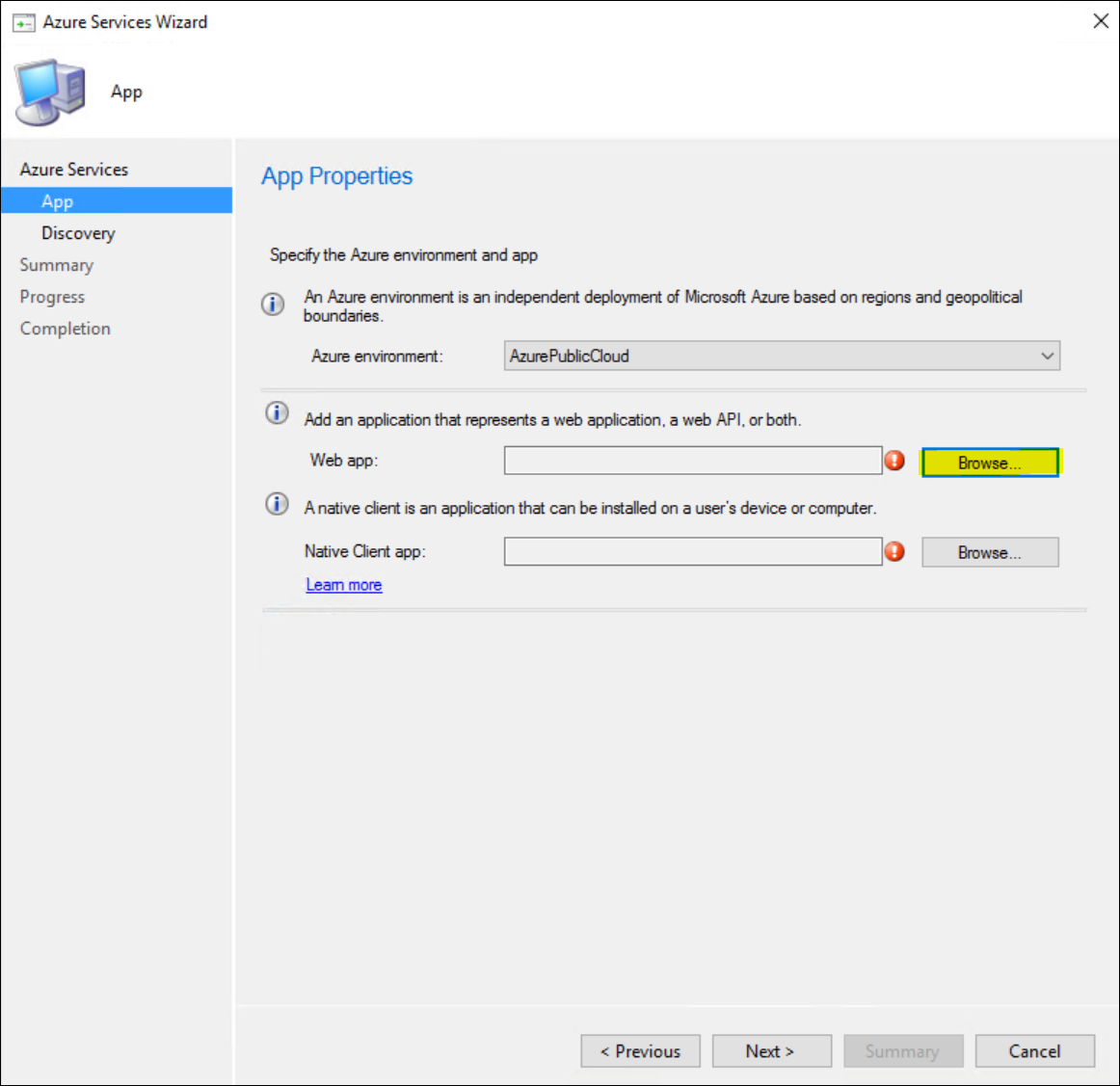Open the Learn more link
Screen dimensions: 1120x1086
pyautogui.click(x=343, y=585)
